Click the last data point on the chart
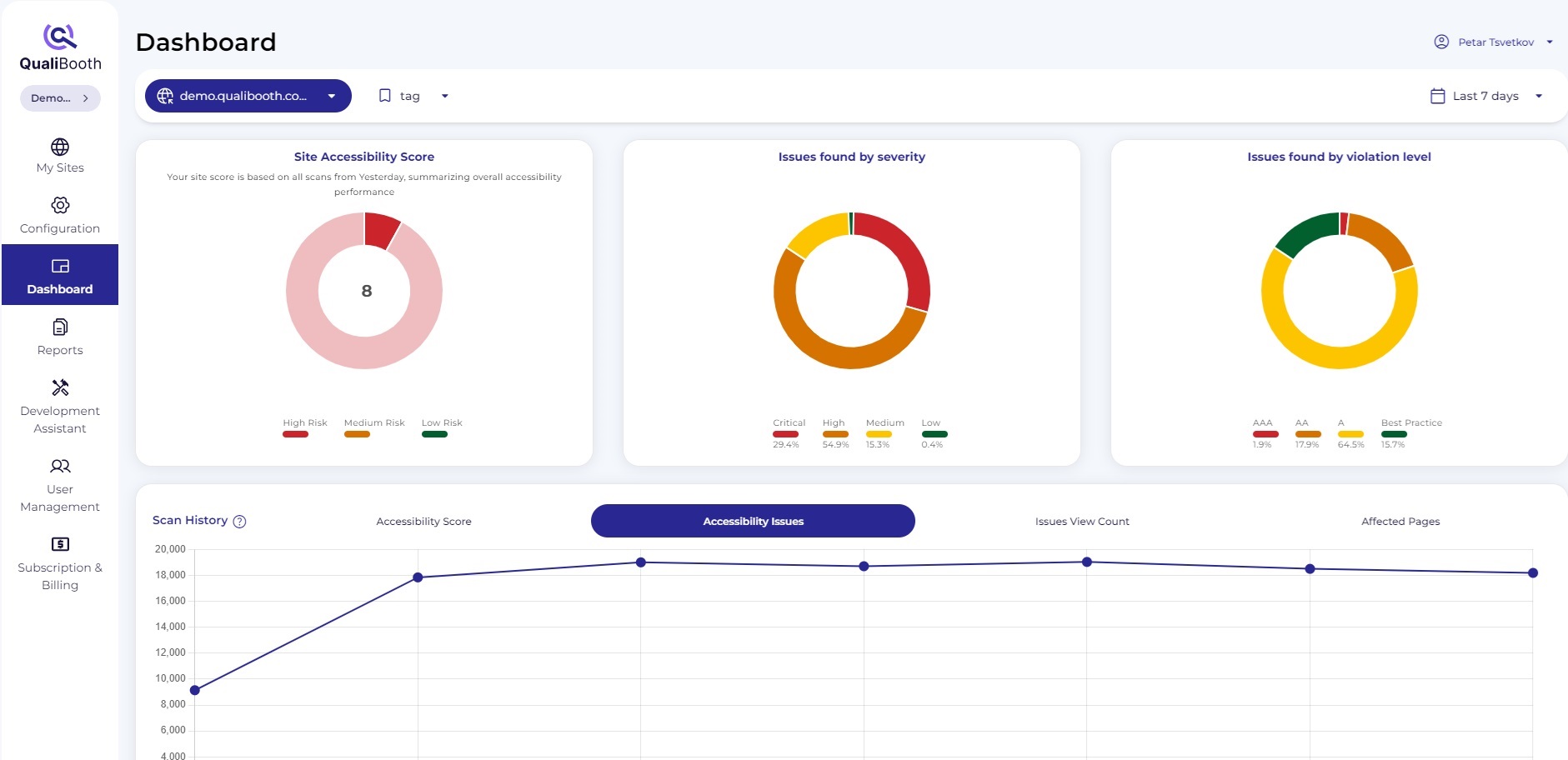Screen dimensions: 1568x760 1532,572
